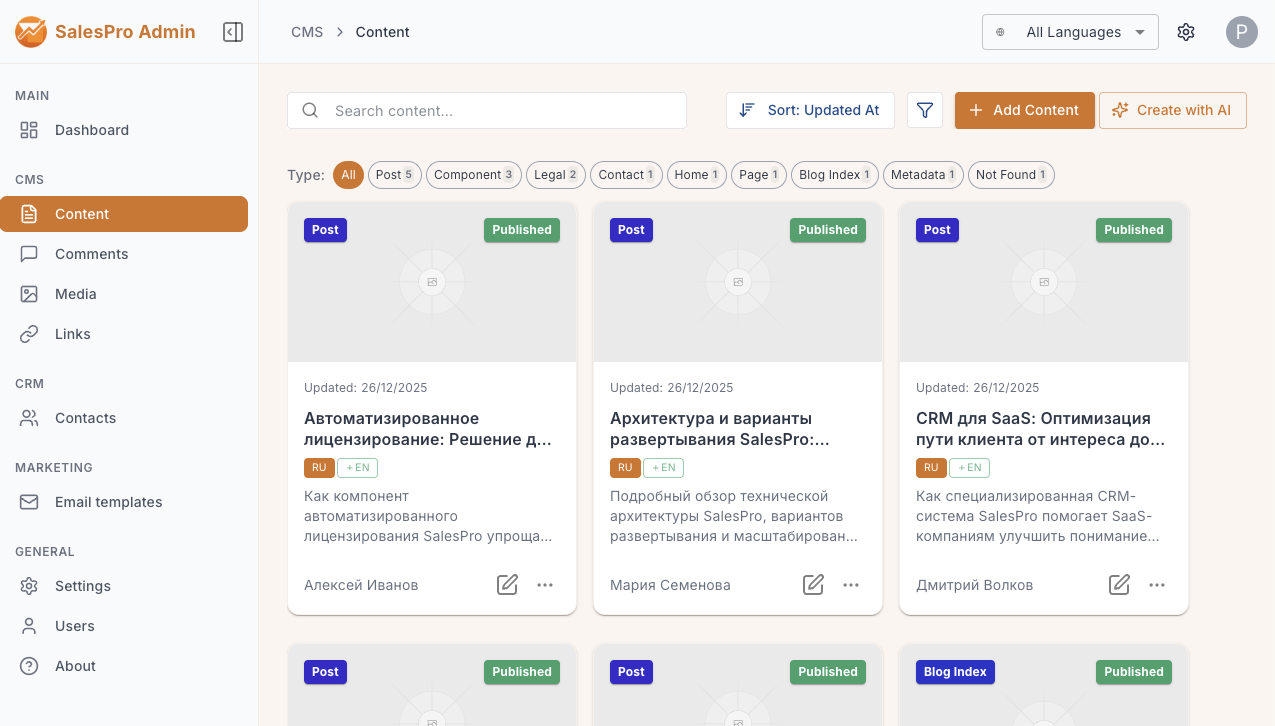Viewport: 1275px width, 726px height.
Task: Open the filter funnel icon next to Sort
Action: (x=924, y=110)
